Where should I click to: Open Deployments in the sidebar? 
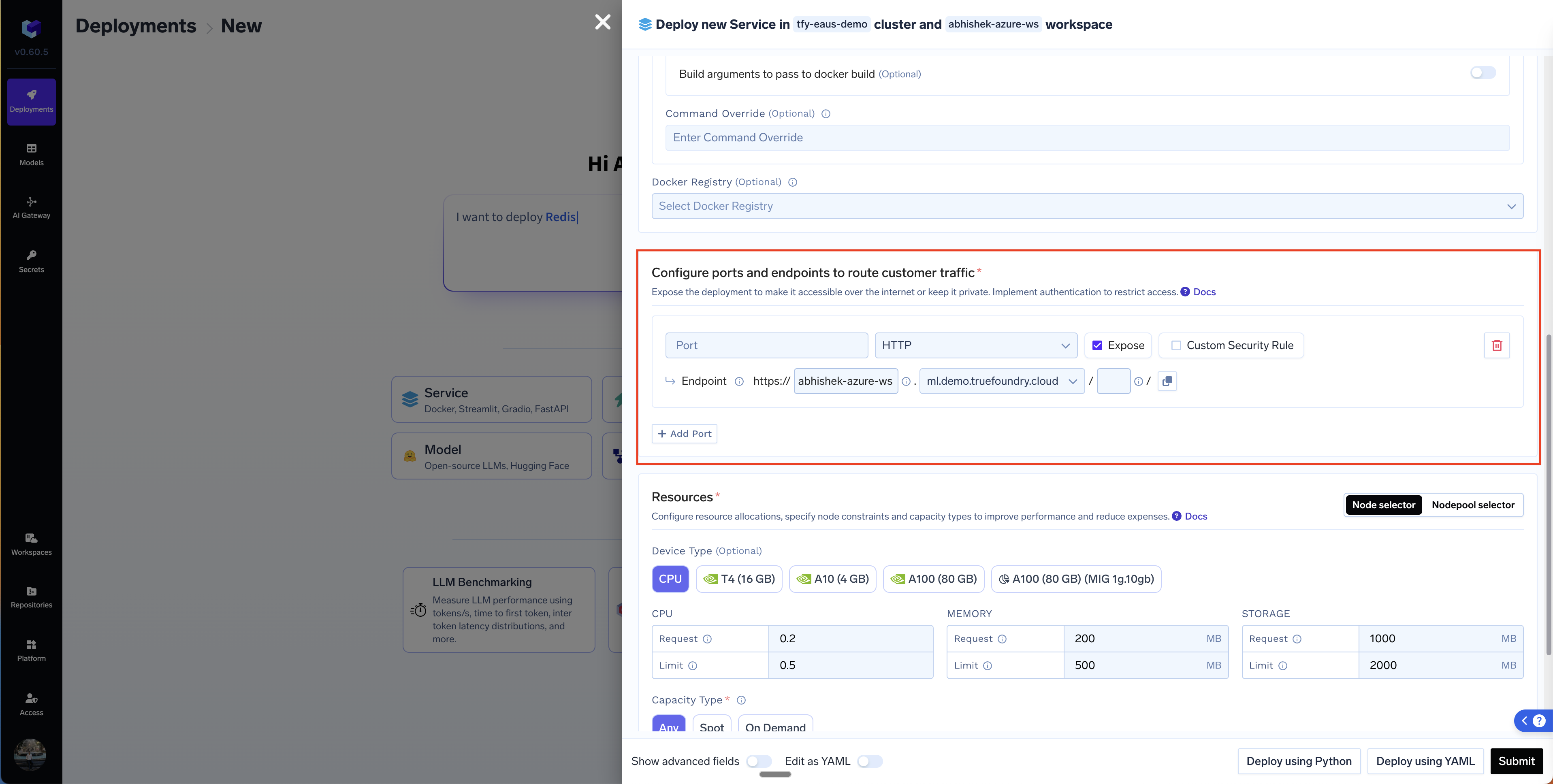[x=31, y=101]
